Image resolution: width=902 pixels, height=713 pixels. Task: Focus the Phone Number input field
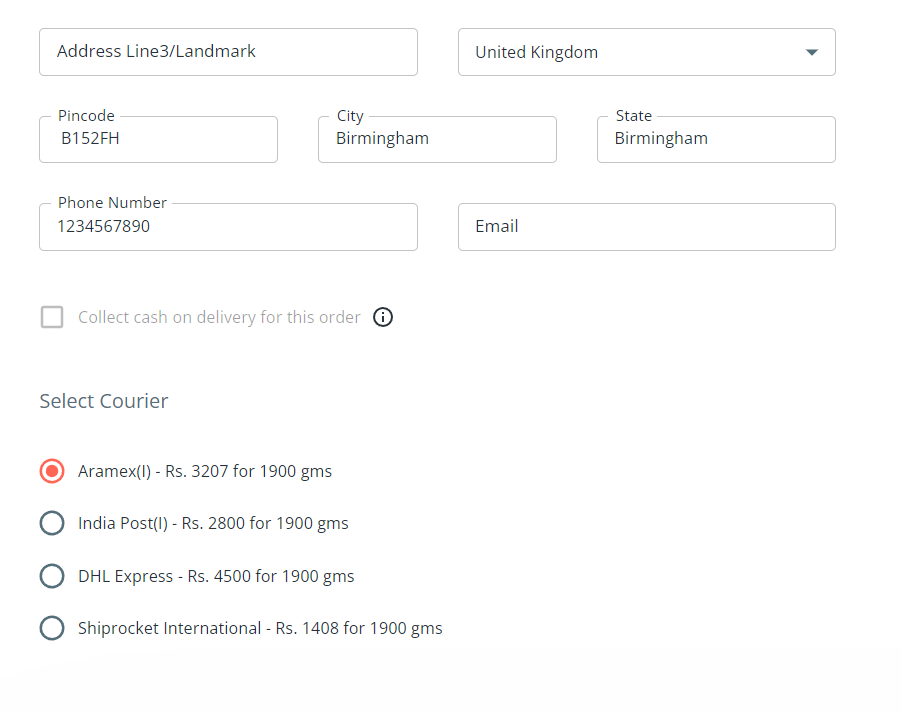(228, 227)
